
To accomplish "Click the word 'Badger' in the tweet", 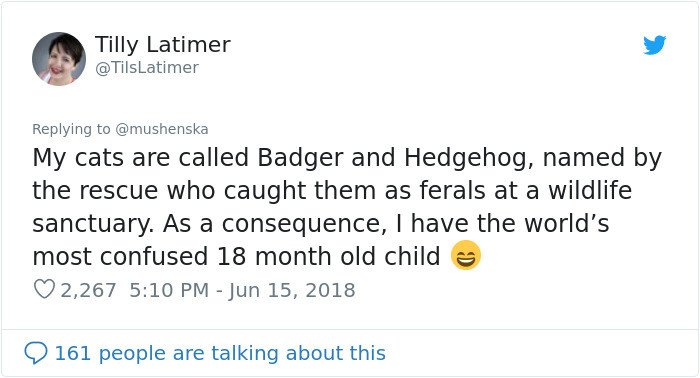I will 300,158.
